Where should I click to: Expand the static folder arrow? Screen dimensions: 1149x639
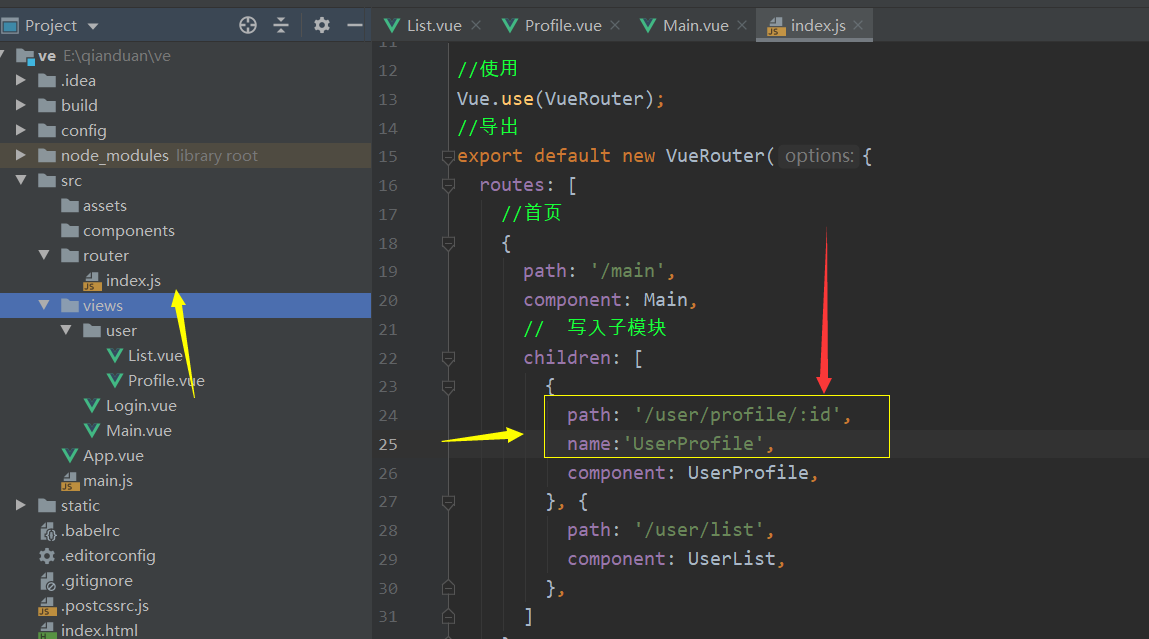pyautogui.click(x=21, y=506)
